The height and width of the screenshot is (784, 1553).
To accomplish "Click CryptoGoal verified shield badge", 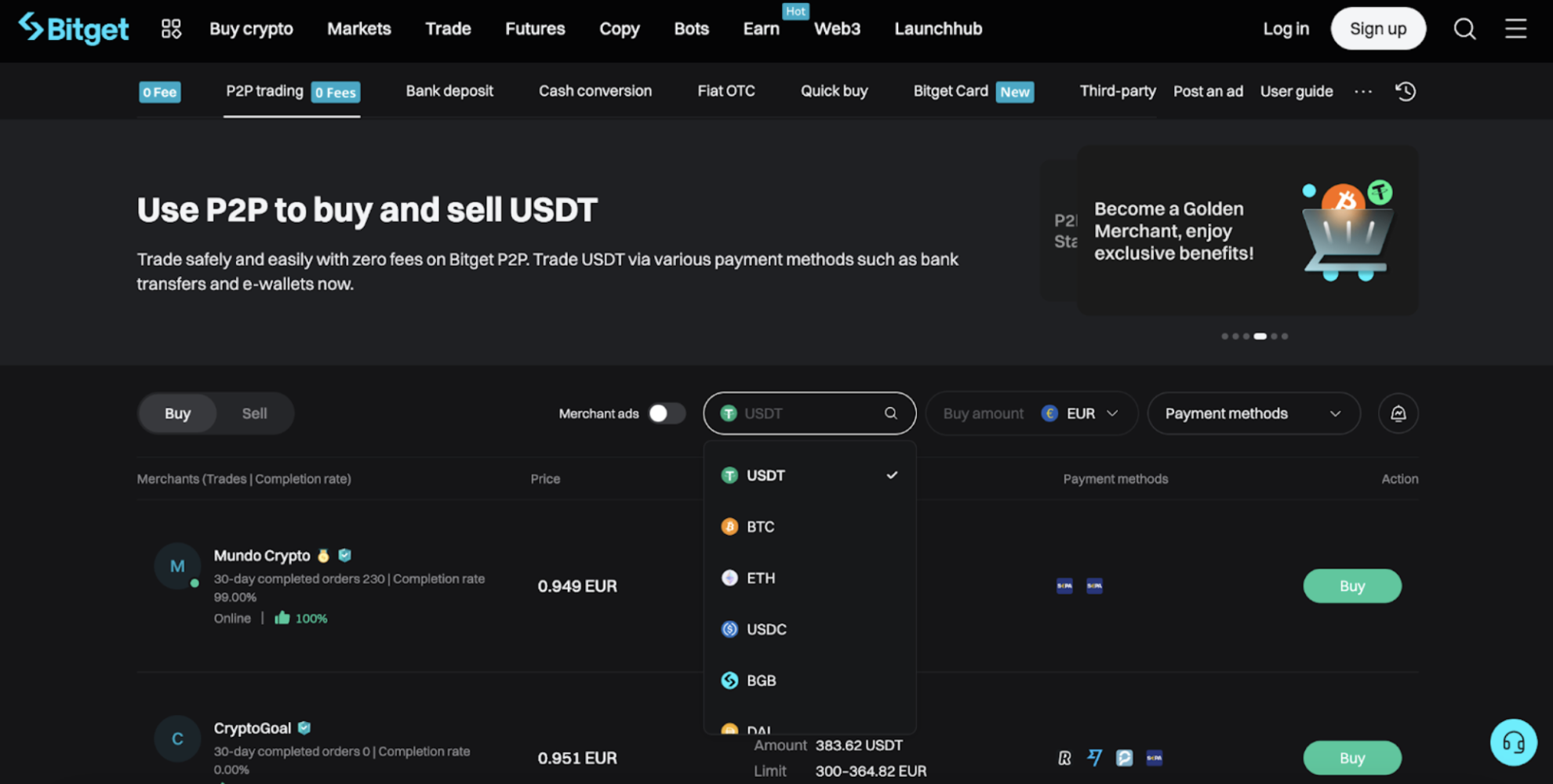I will [304, 728].
